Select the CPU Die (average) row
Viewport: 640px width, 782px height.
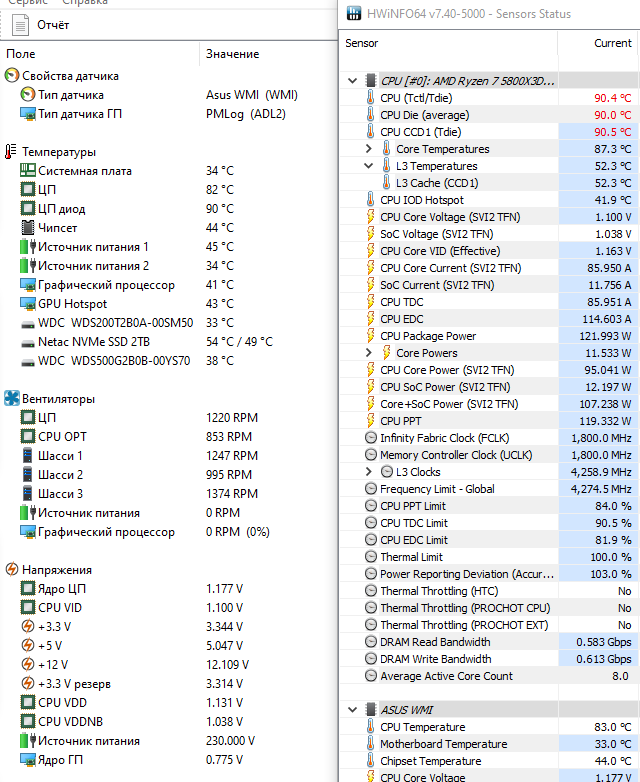[x=489, y=115]
